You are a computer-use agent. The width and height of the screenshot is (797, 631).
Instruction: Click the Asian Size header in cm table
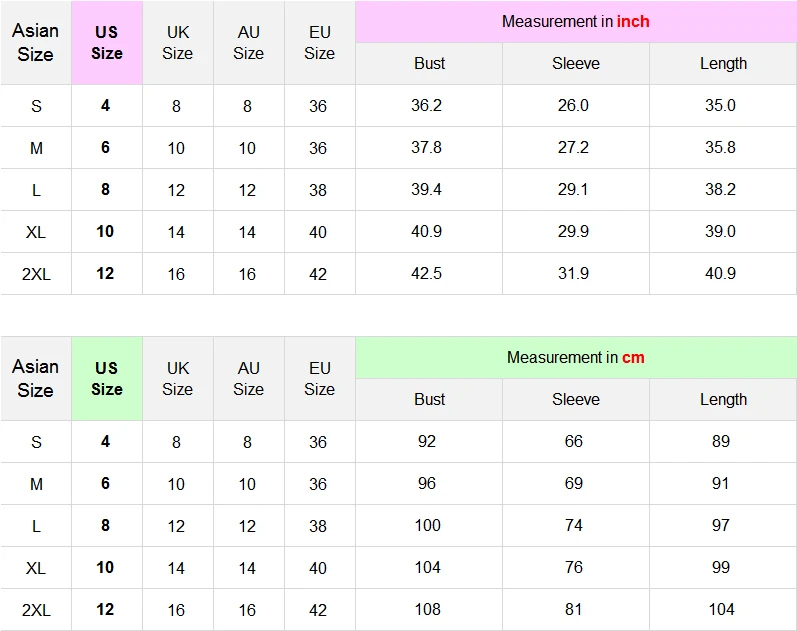tap(36, 379)
